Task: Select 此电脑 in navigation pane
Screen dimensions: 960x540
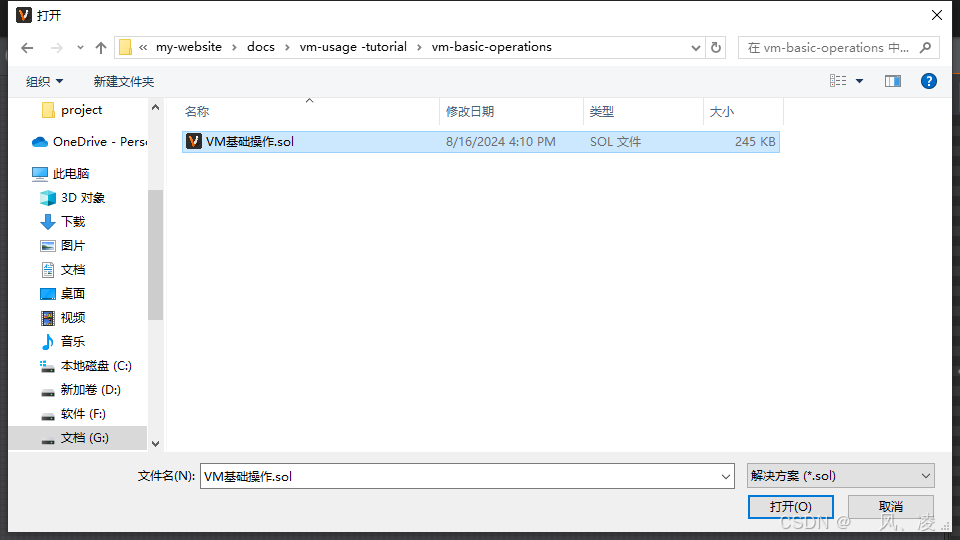Action: coord(61,174)
